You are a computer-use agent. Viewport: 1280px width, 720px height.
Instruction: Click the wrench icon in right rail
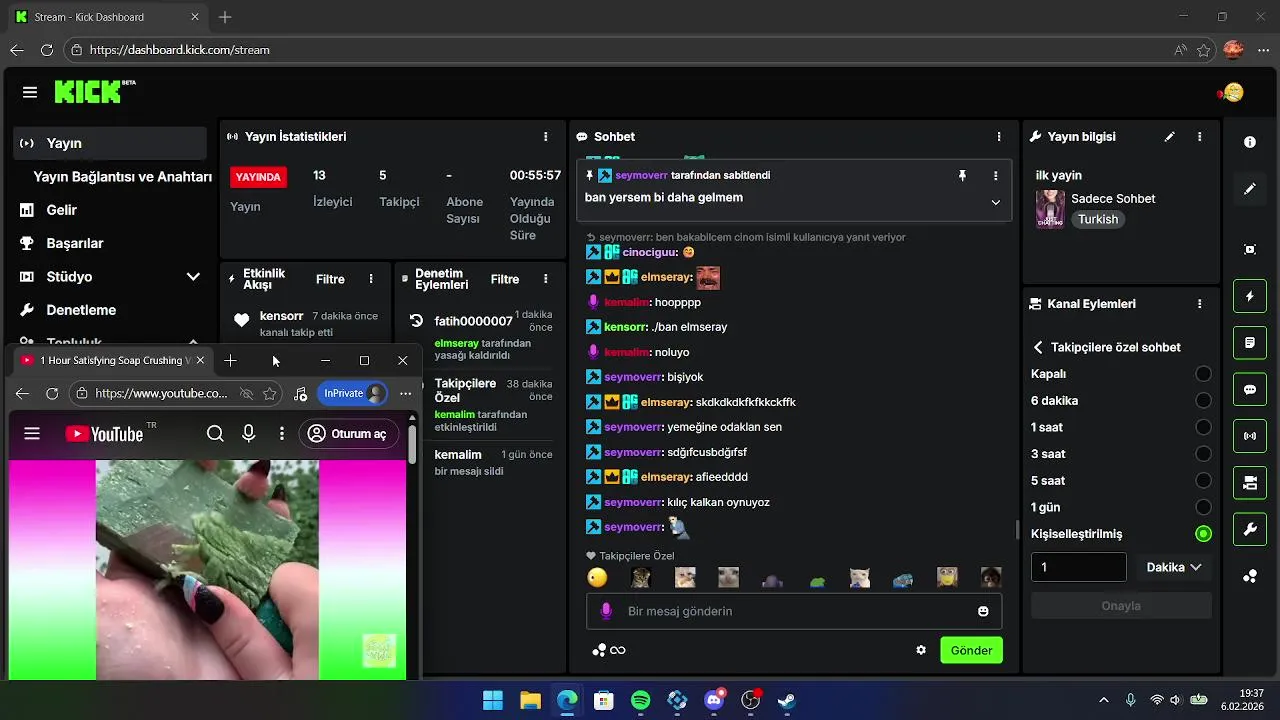coord(1250,529)
